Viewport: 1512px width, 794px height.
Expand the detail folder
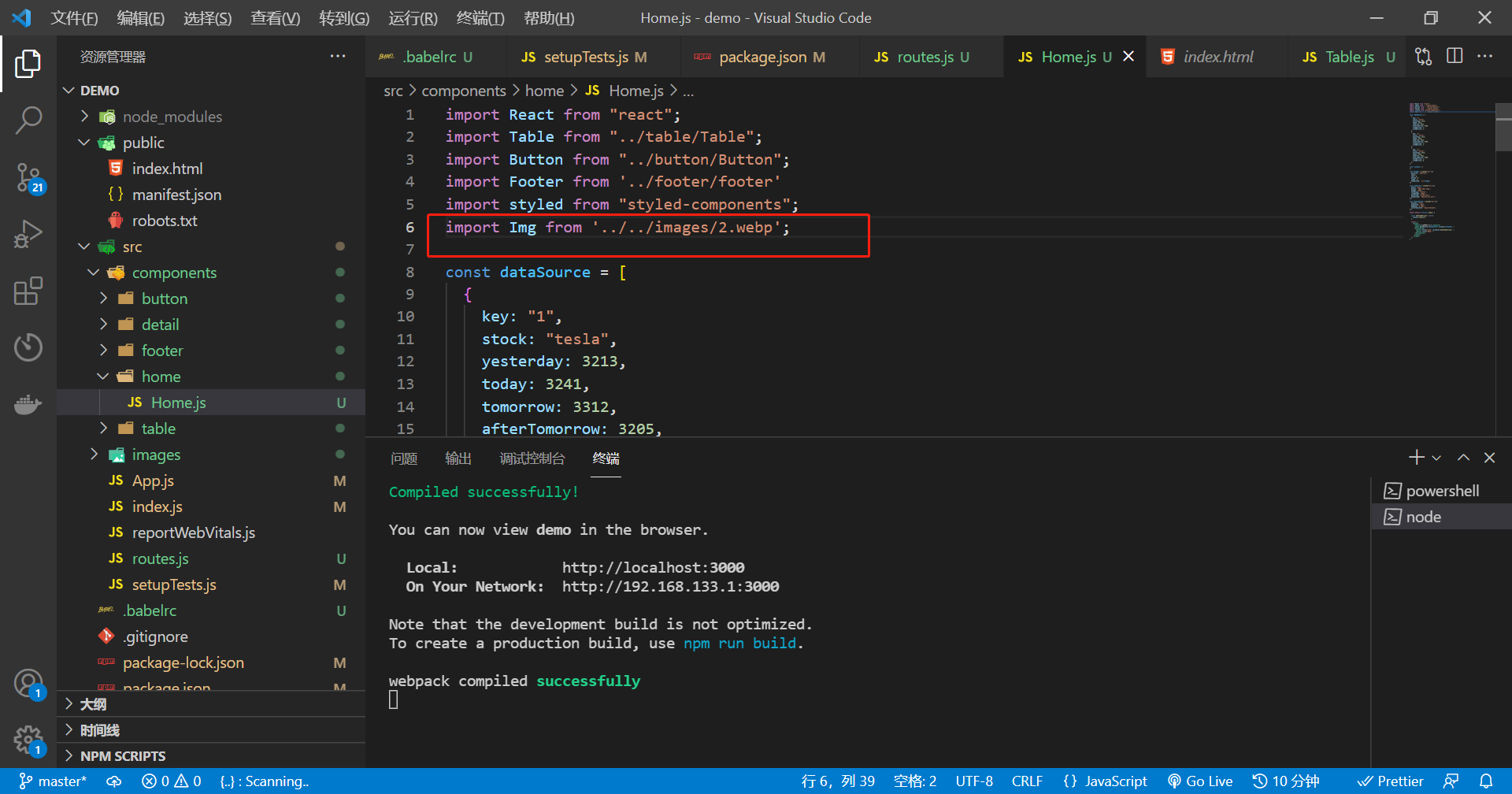point(103,325)
